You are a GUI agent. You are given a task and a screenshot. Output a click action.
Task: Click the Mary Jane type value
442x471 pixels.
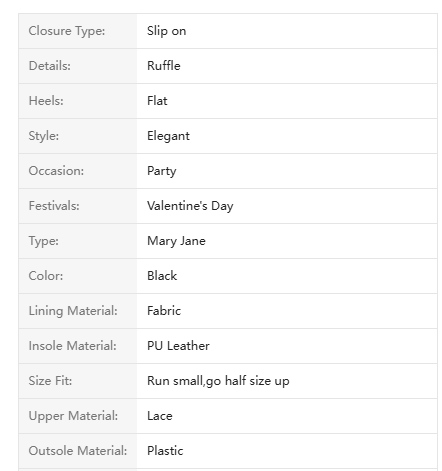click(176, 241)
